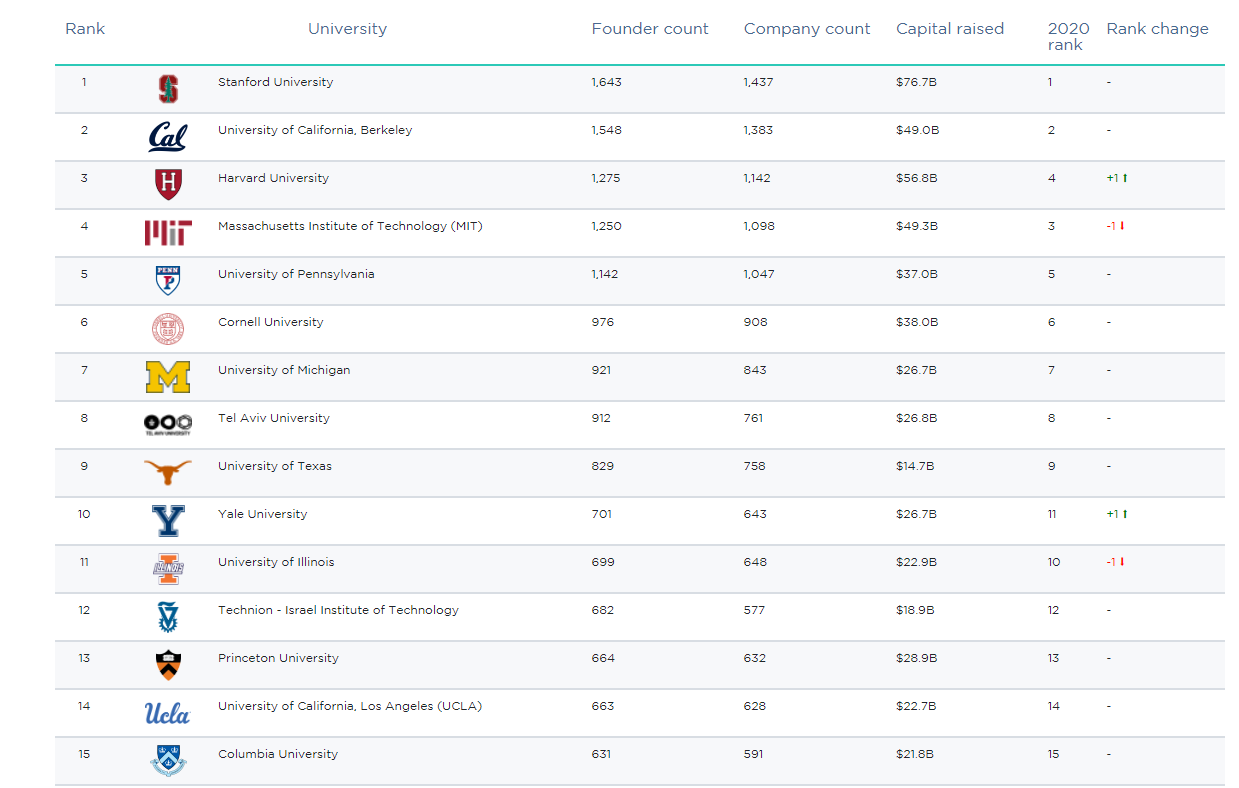Select the Tel Aviv University name
Viewport: 1239px width, 788px height.
pos(274,418)
